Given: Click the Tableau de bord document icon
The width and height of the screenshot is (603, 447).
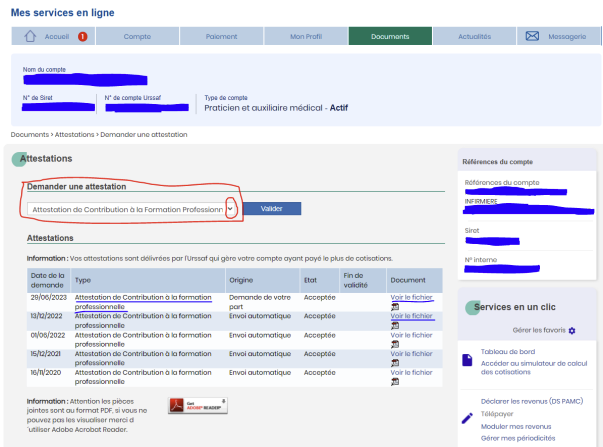Looking at the screenshot, I should [x=469, y=362].
